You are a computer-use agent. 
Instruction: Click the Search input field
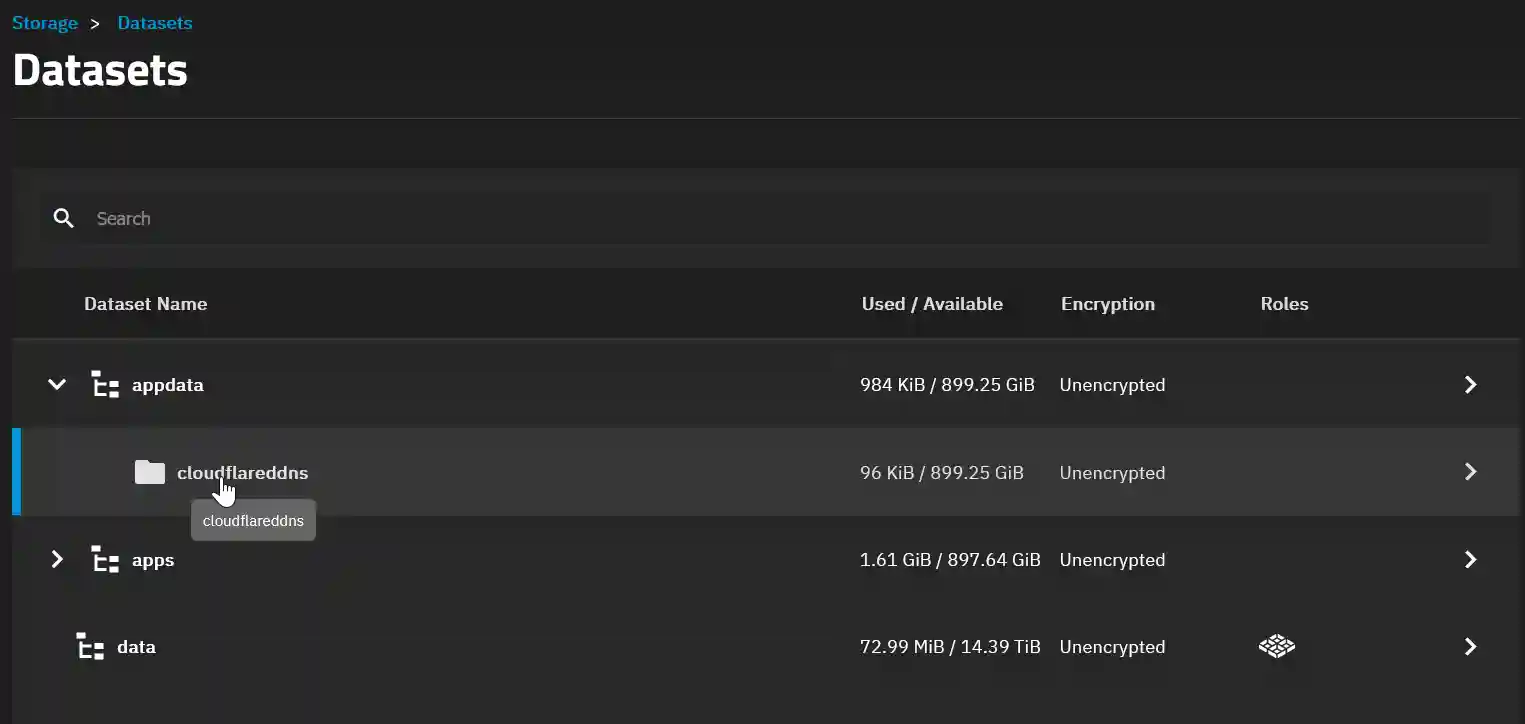point(400,217)
